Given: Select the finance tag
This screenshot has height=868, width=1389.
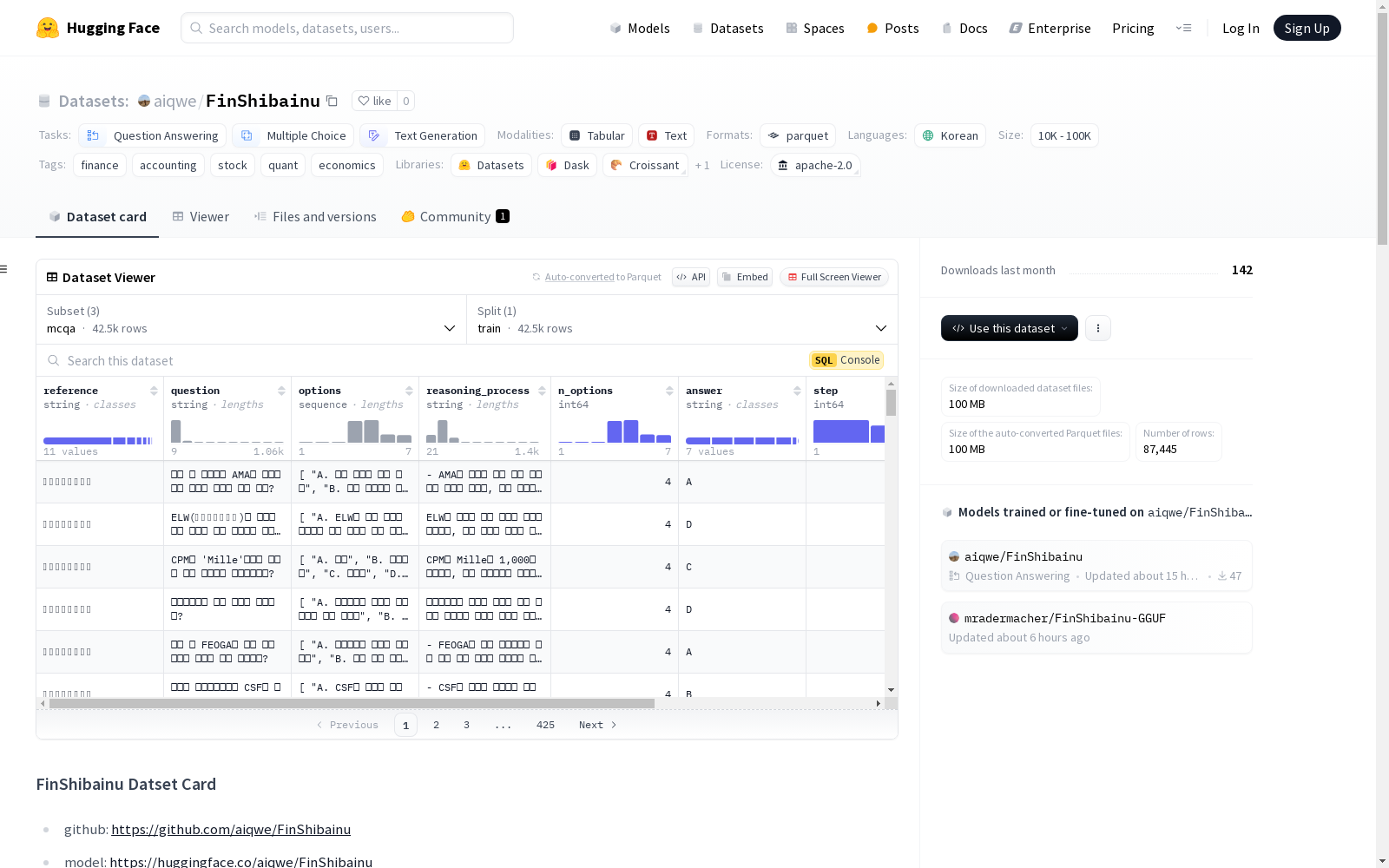Looking at the screenshot, I should (x=100, y=165).
